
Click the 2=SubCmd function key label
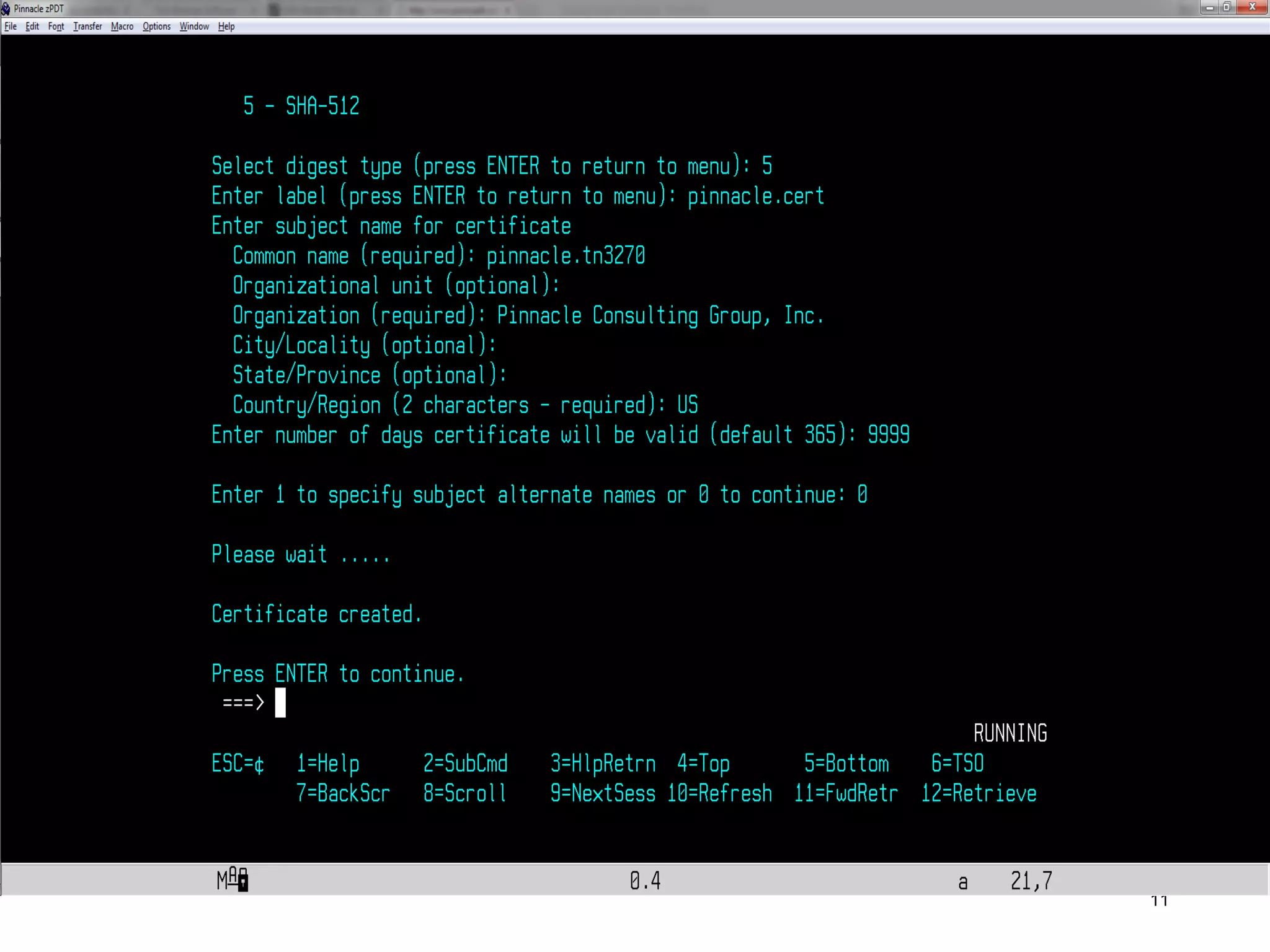click(465, 764)
